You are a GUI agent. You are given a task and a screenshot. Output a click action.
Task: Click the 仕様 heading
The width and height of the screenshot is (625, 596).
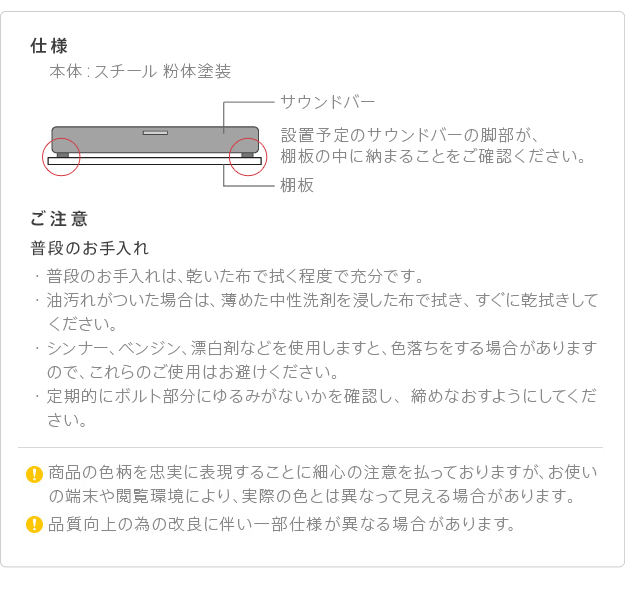[49, 46]
